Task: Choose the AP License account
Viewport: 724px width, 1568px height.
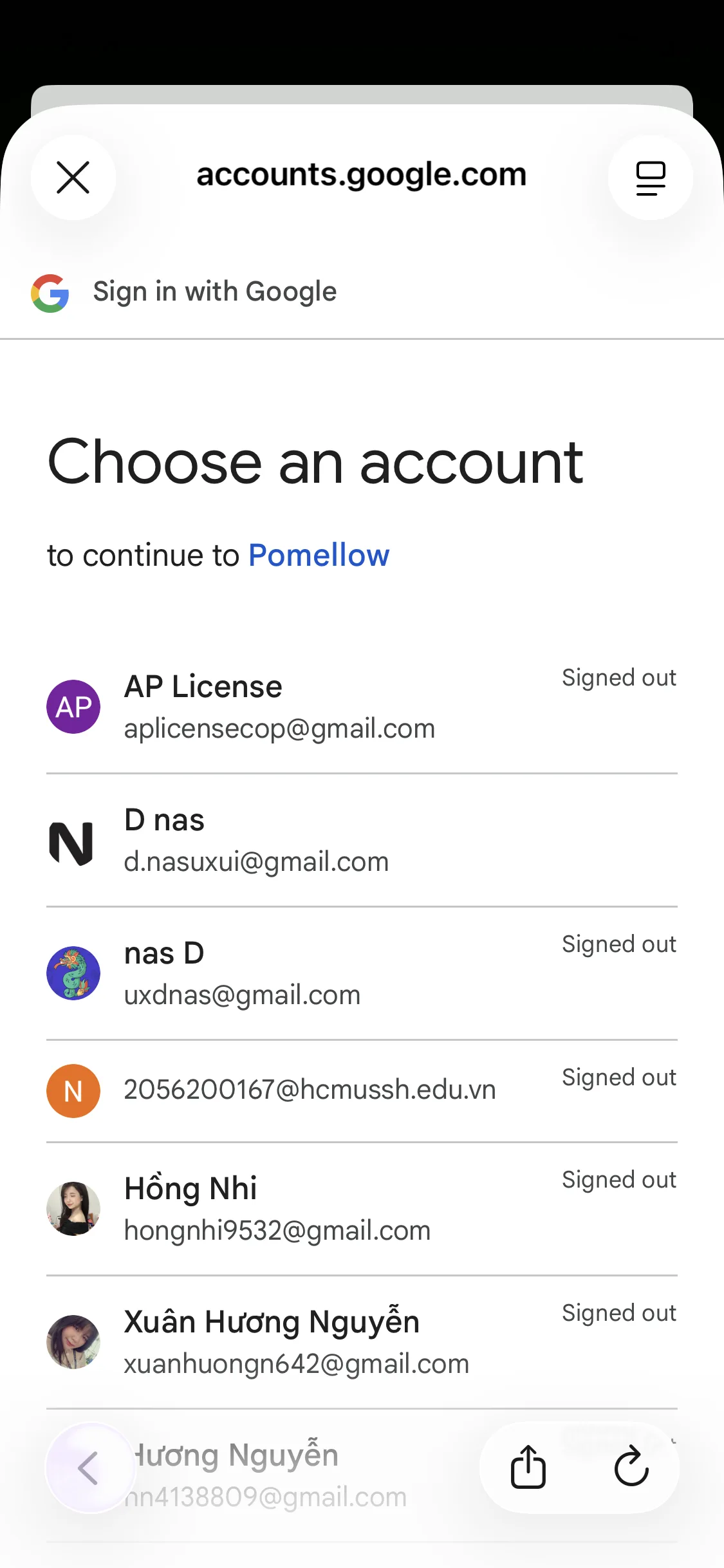Action: coord(322,707)
